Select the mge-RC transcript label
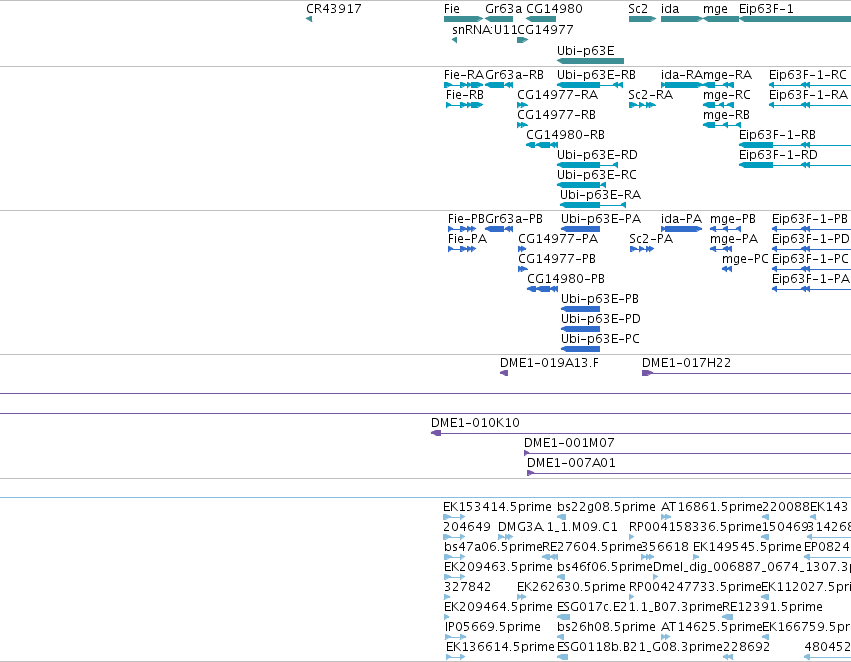The width and height of the screenshot is (851, 662). tap(727, 95)
